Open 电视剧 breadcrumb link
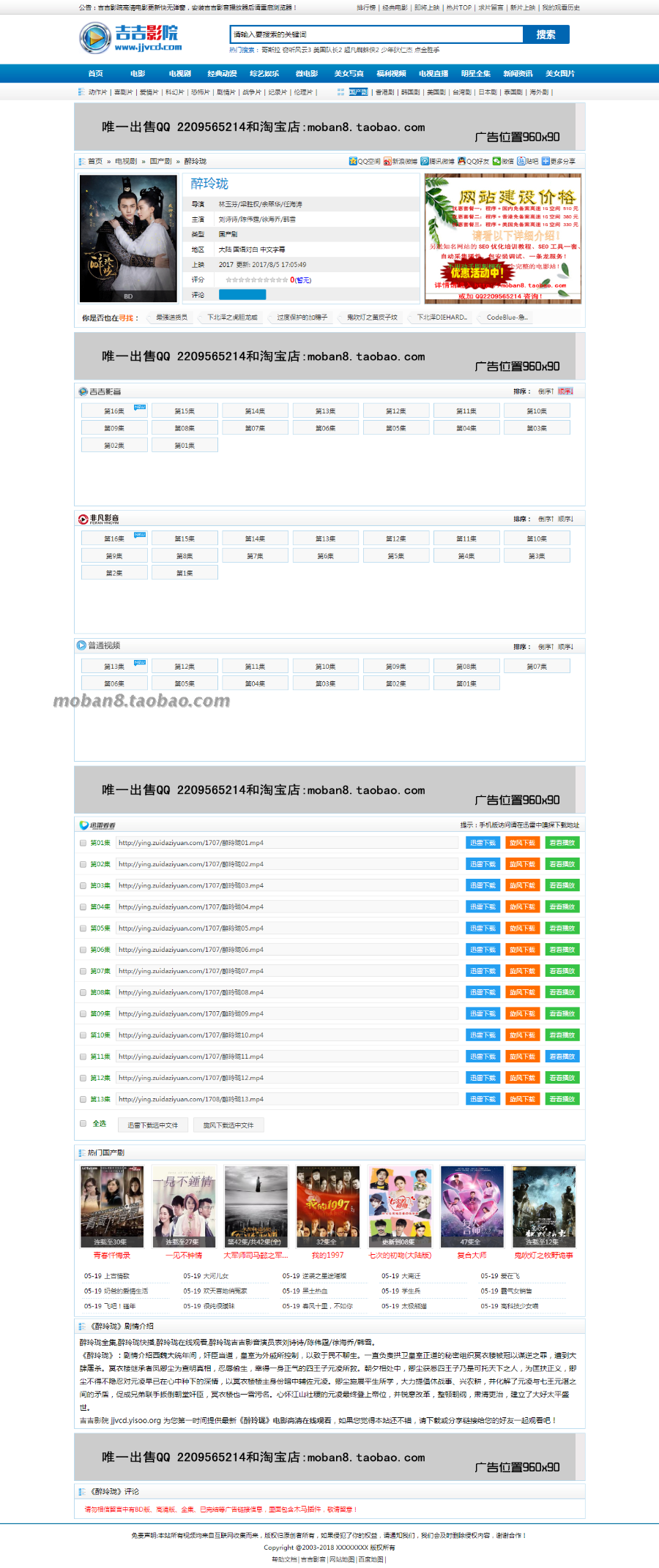This screenshot has height=1568, width=659. 126,161
